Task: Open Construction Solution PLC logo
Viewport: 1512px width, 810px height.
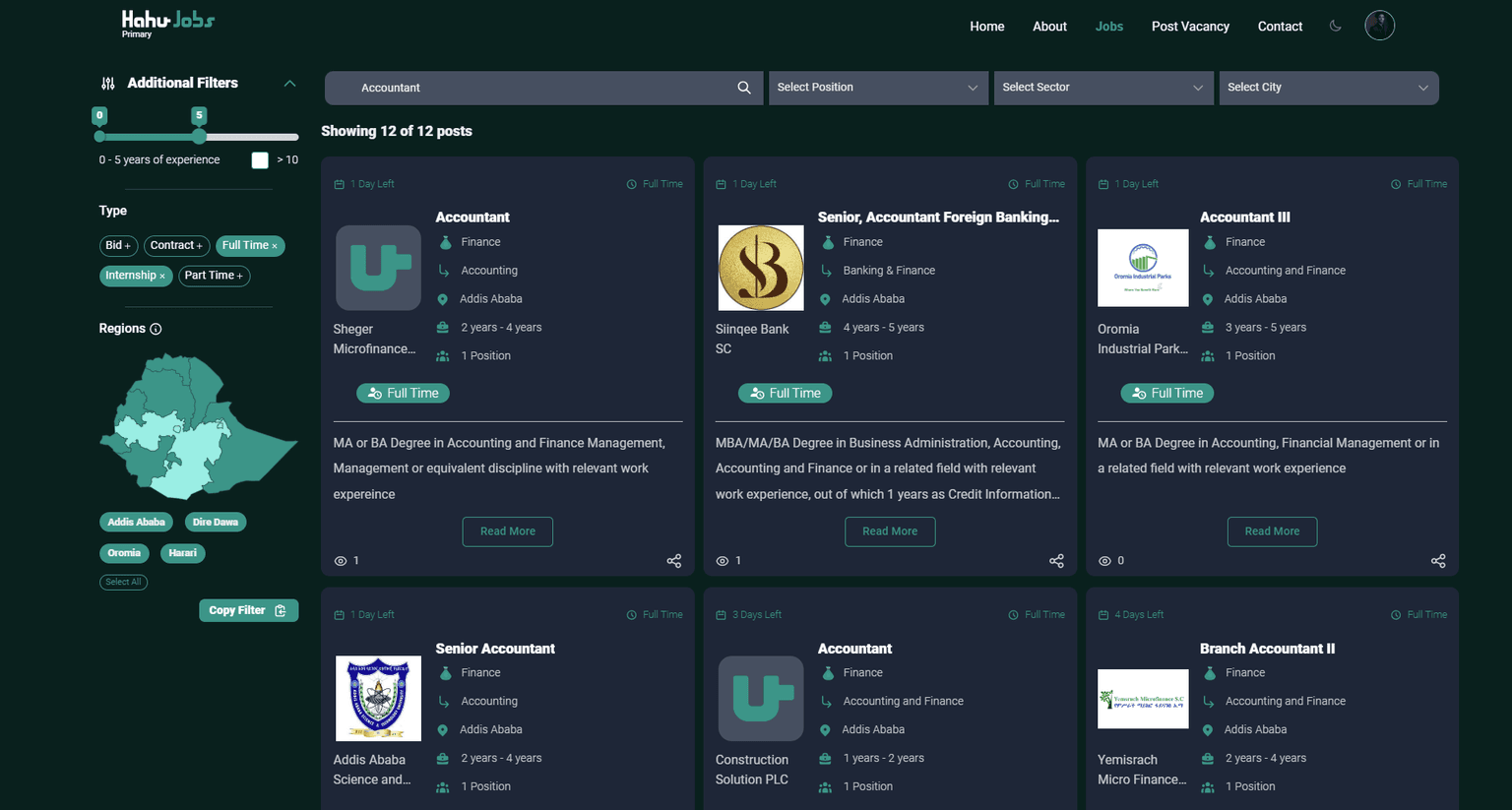Action: click(761, 699)
